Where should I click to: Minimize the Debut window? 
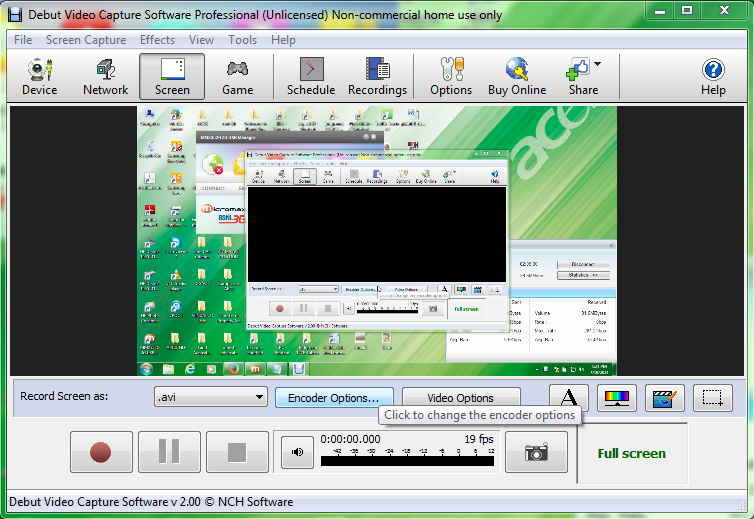[660, 11]
